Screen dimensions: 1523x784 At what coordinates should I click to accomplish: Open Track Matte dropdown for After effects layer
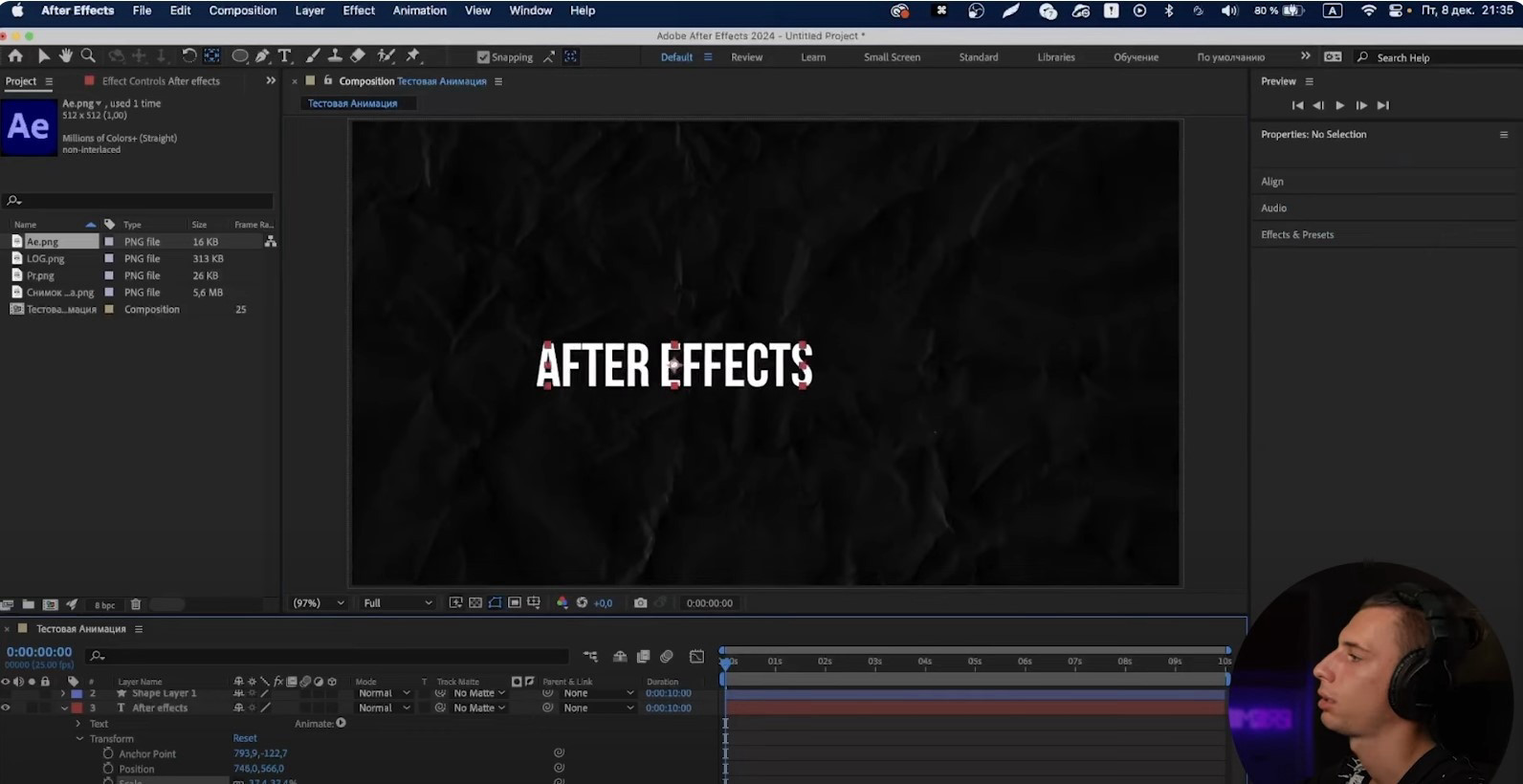pyautogui.click(x=480, y=708)
